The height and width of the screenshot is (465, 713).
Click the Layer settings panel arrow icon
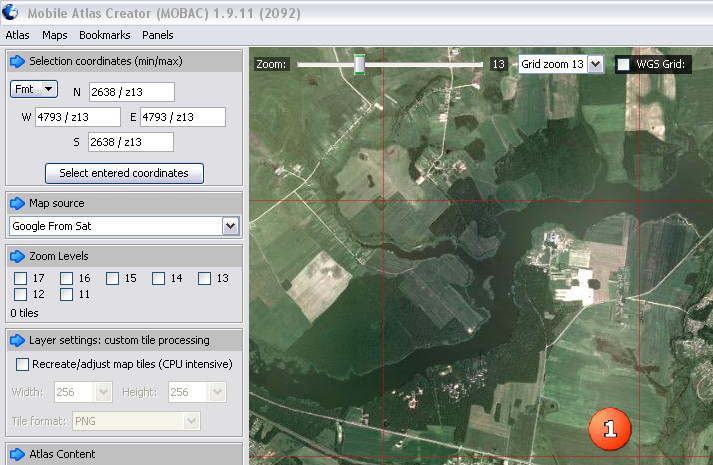pos(17,341)
